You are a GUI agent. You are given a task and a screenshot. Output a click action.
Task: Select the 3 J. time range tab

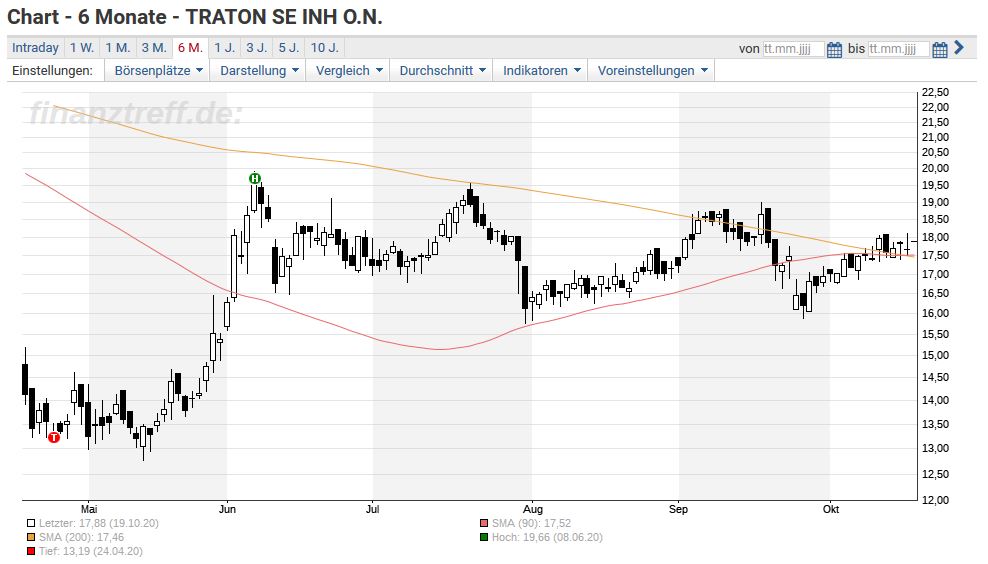(x=256, y=47)
